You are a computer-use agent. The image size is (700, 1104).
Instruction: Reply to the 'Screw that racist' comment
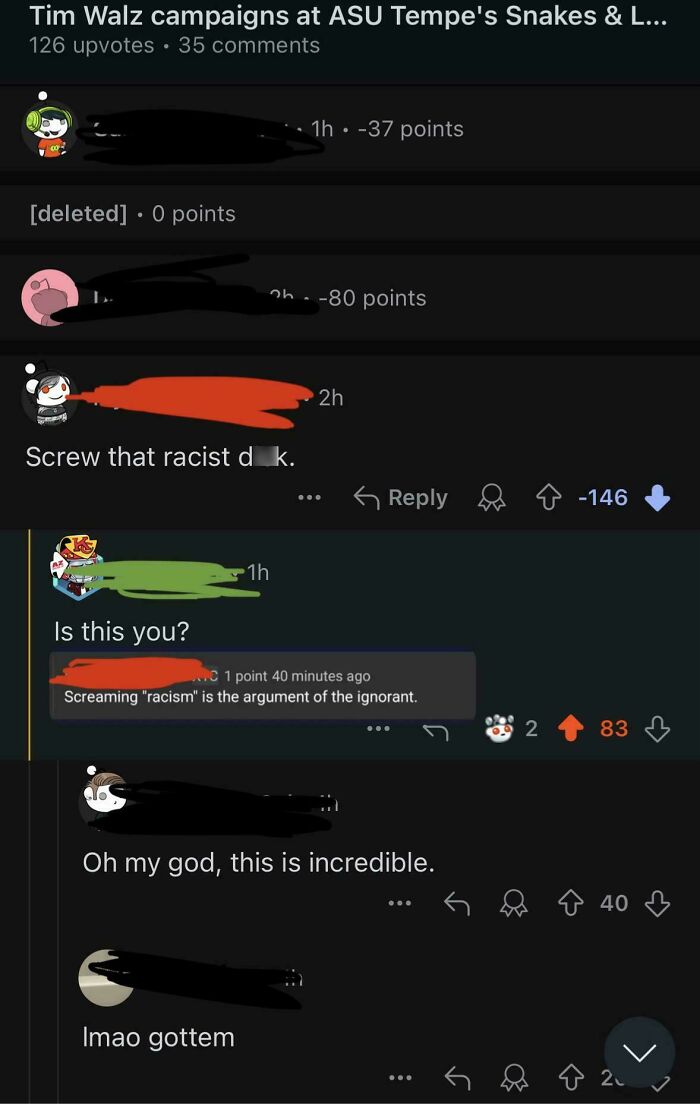[400, 498]
